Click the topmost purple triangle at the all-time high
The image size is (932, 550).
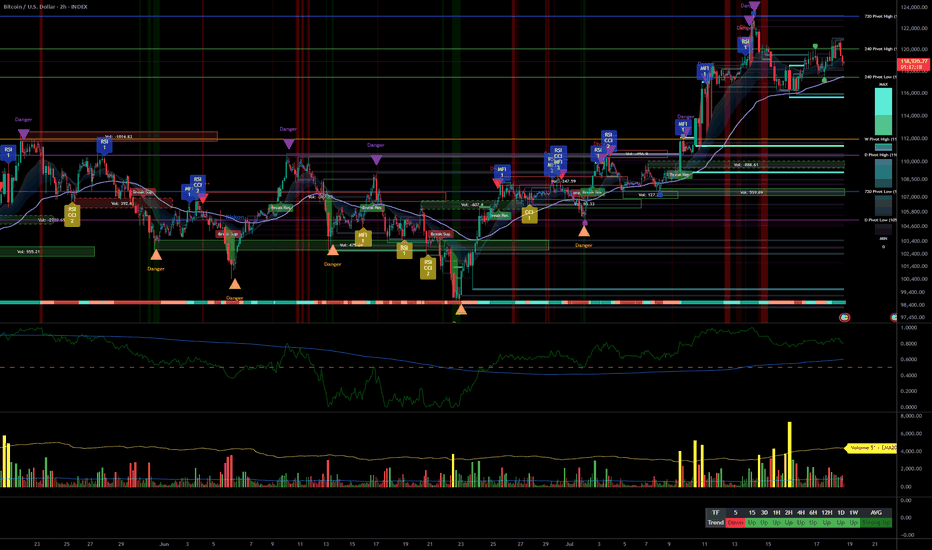(x=754, y=7)
